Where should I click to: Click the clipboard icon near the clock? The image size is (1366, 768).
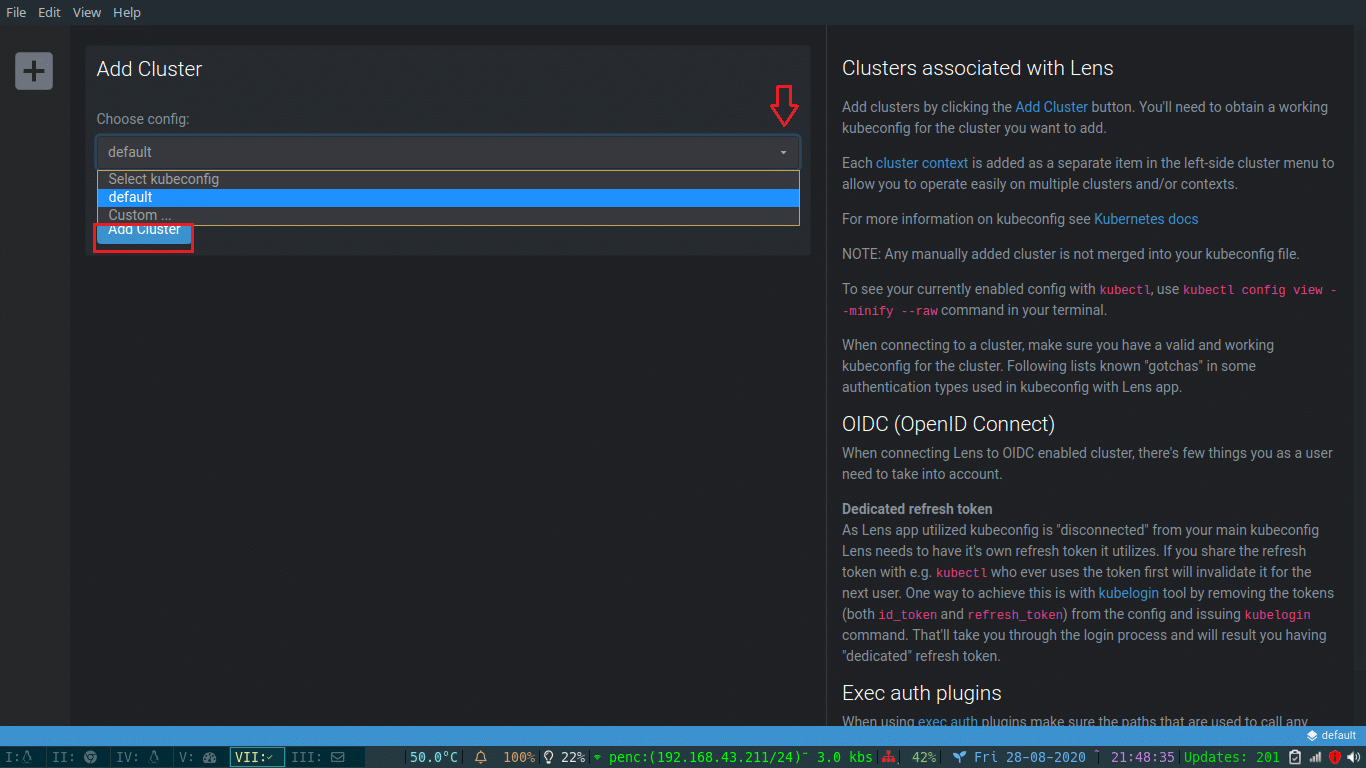tap(1294, 757)
